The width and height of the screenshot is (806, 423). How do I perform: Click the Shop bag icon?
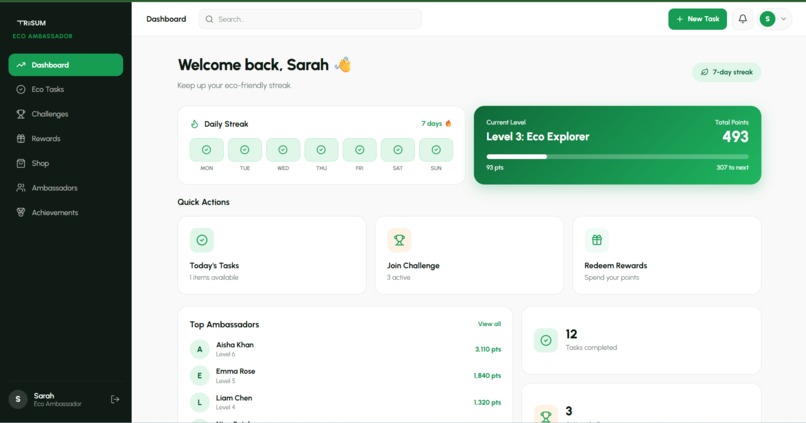coord(21,163)
